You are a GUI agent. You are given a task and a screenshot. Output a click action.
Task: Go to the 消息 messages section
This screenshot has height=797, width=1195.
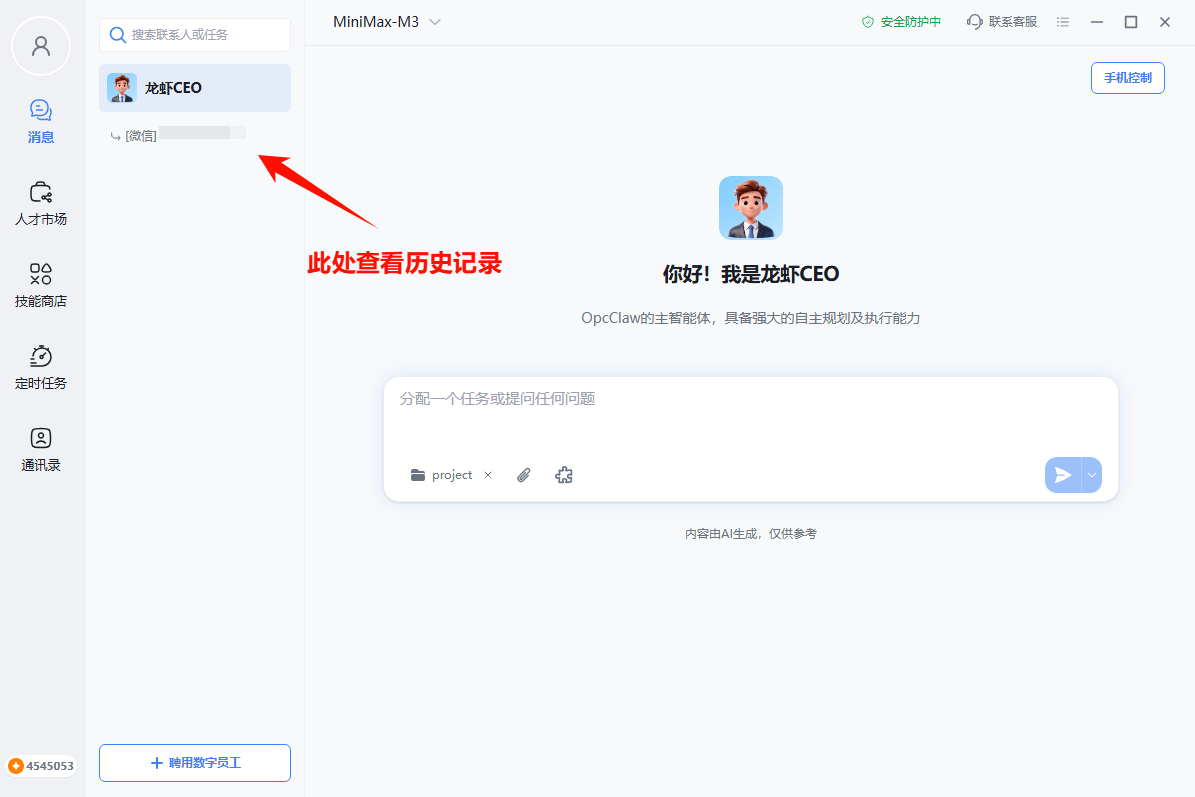click(x=41, y=122)
